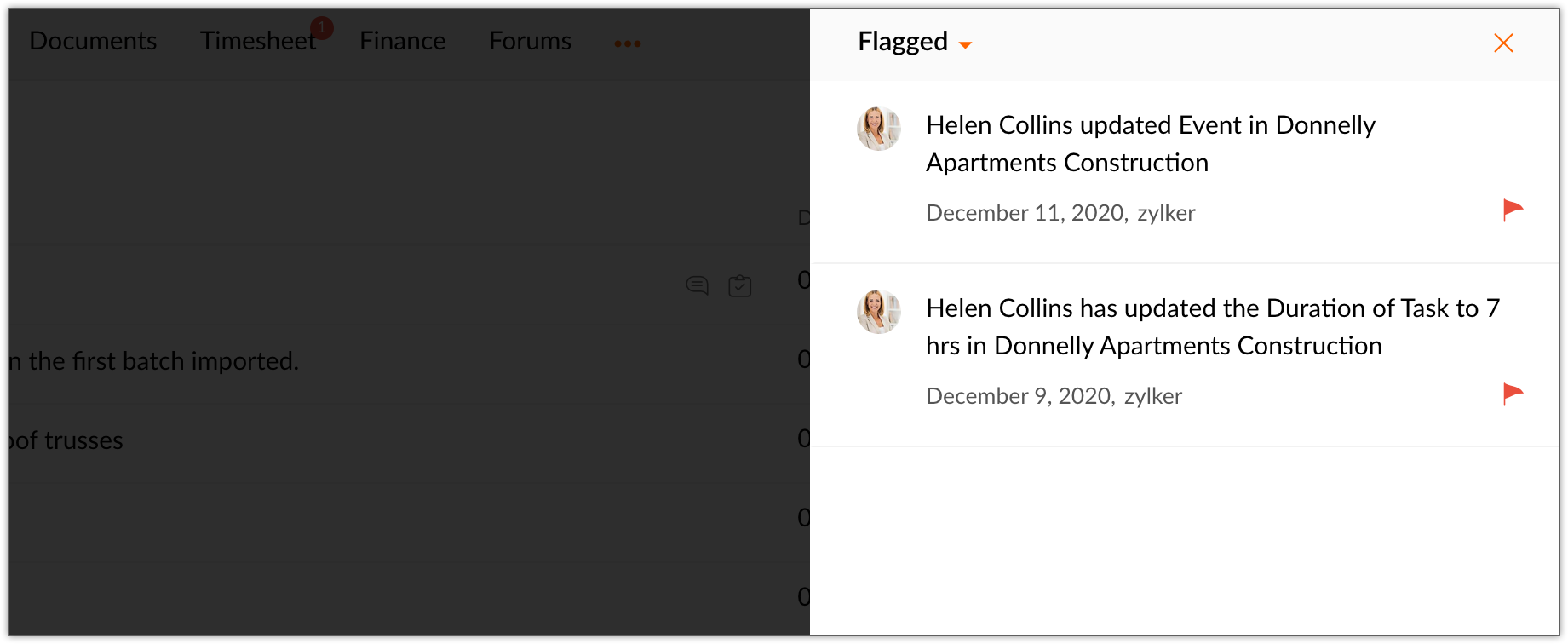Close the Flagged notifications panel

1503,43
